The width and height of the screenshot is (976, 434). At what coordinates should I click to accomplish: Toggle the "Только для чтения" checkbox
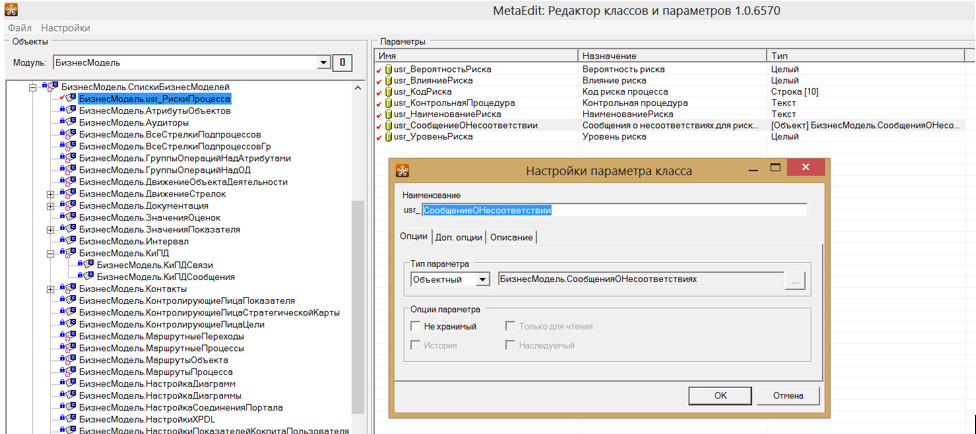pyautogui.click(x=510, y=326)
